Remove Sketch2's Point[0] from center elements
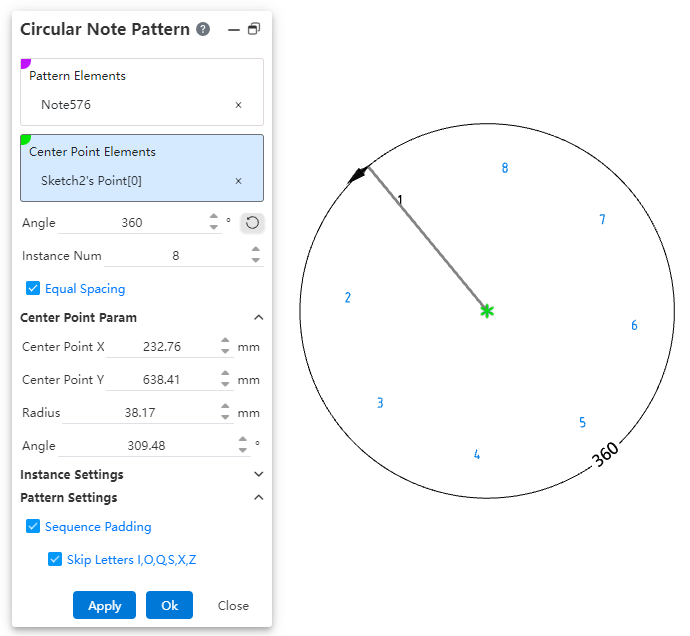The height and width of the screenshot is (636, 690). (238, 181)
